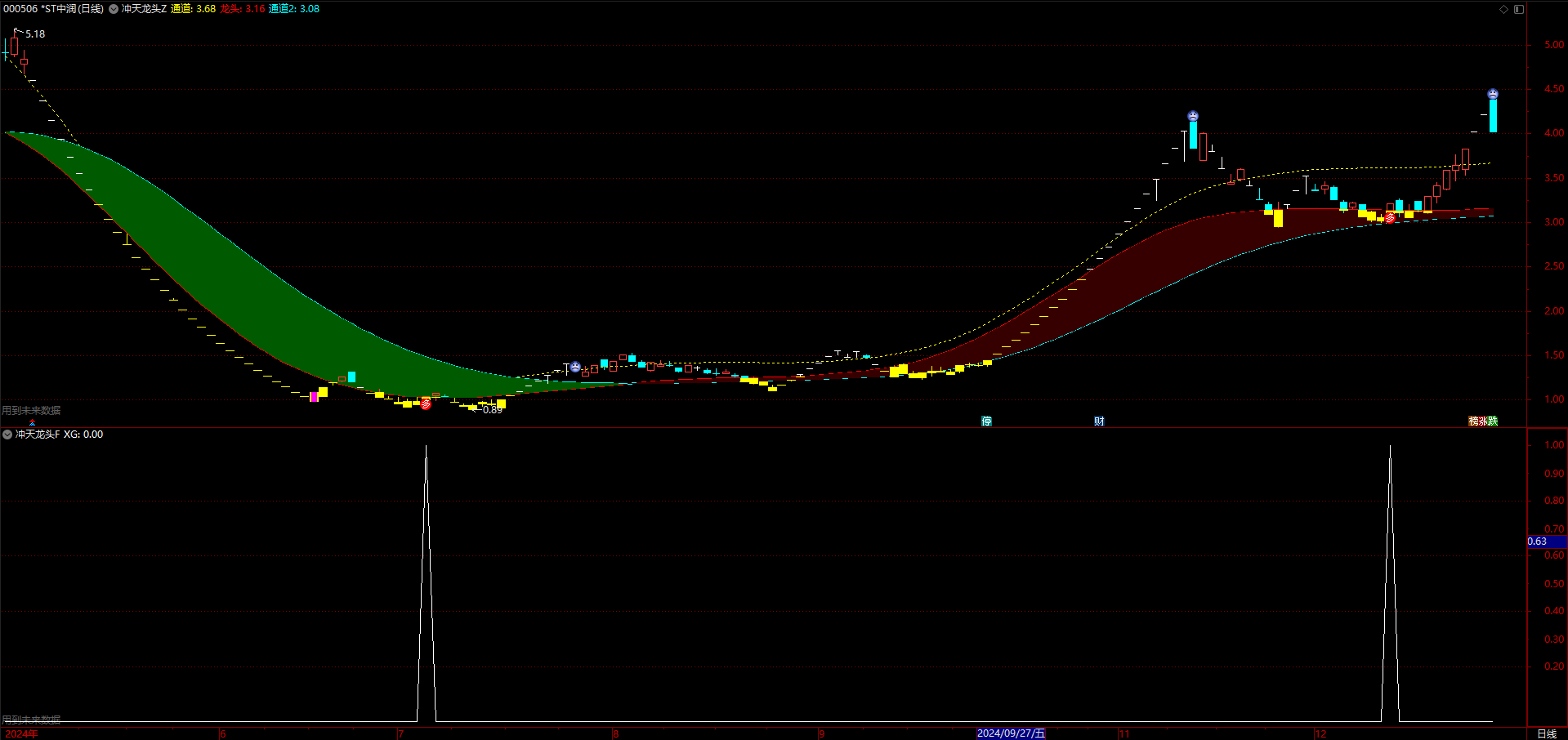The image size is (1568, 740).
Task: Click the face icon above the November peak candle
Action: click(1193, 116)
